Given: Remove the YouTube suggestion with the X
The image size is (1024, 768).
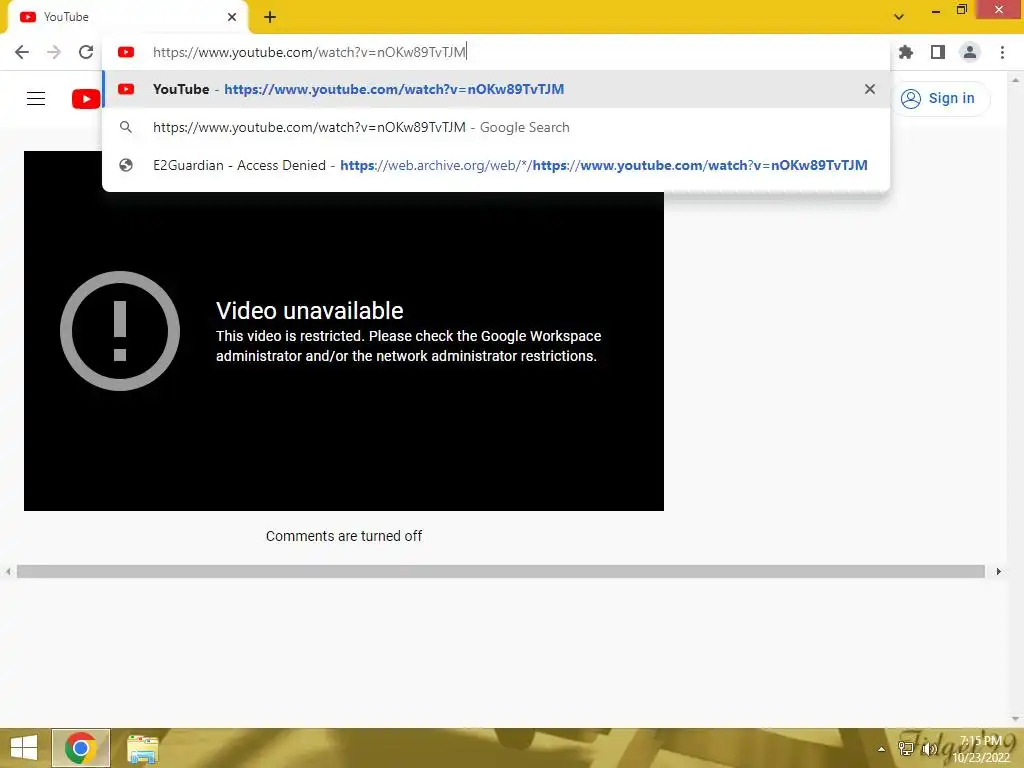Looking at the screenshot, I should coord(870,89).
